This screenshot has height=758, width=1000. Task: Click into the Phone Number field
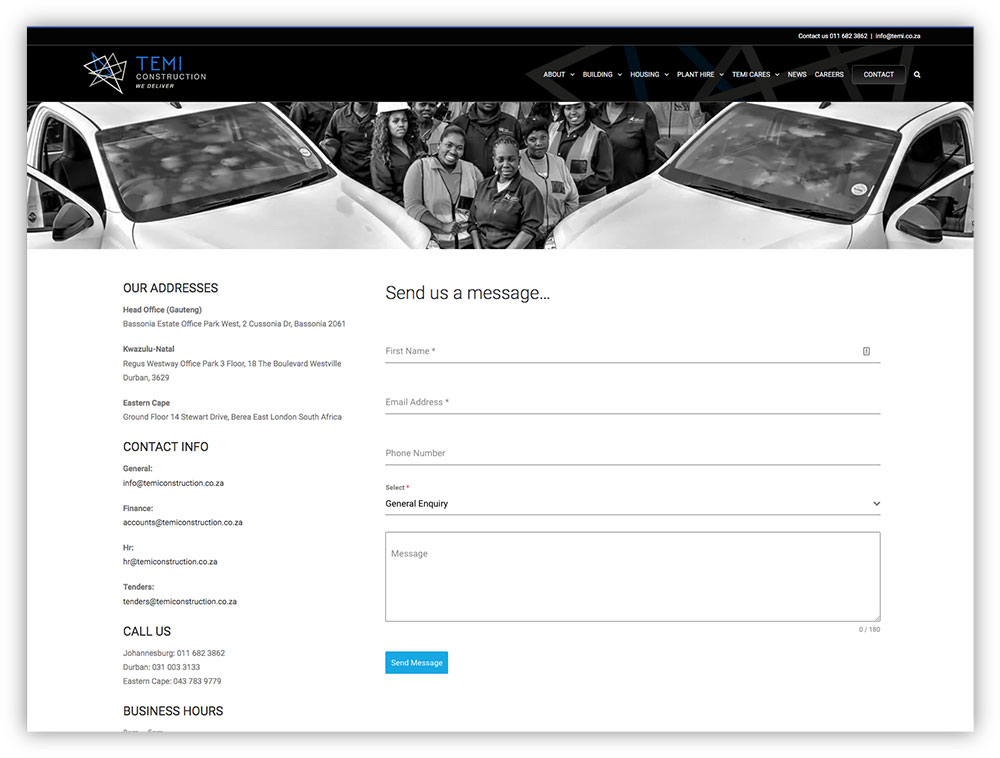632,453
